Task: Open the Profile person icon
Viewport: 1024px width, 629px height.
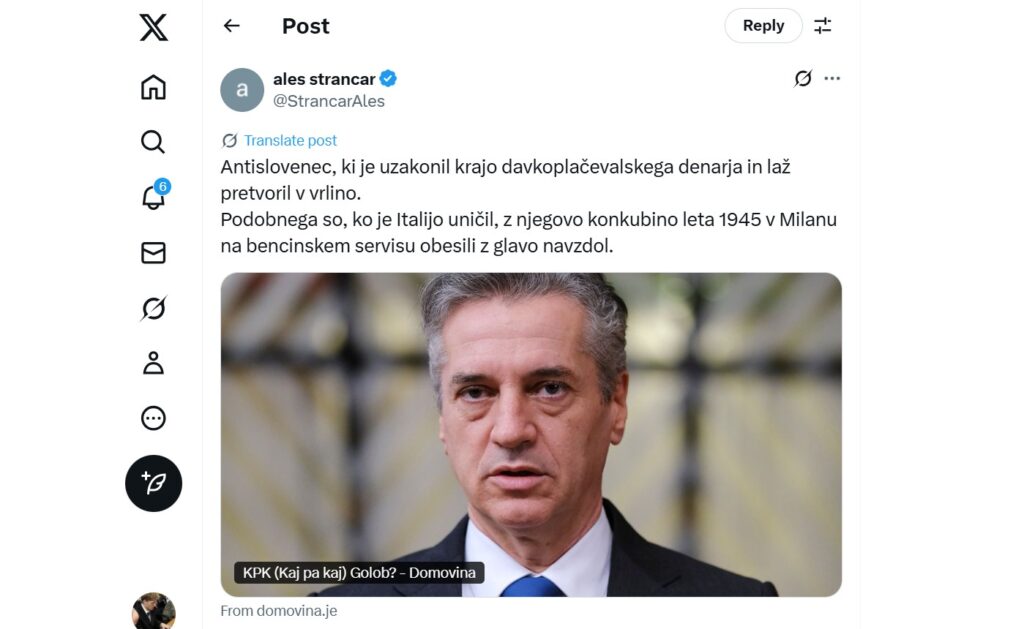Action: [153, 363]
